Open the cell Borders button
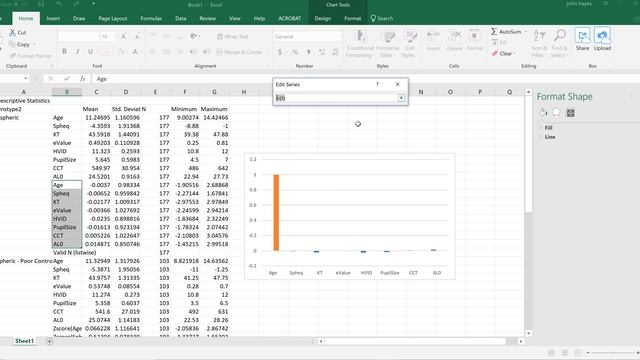The height and width of the screenshot is (360, 640). [106, 51]
